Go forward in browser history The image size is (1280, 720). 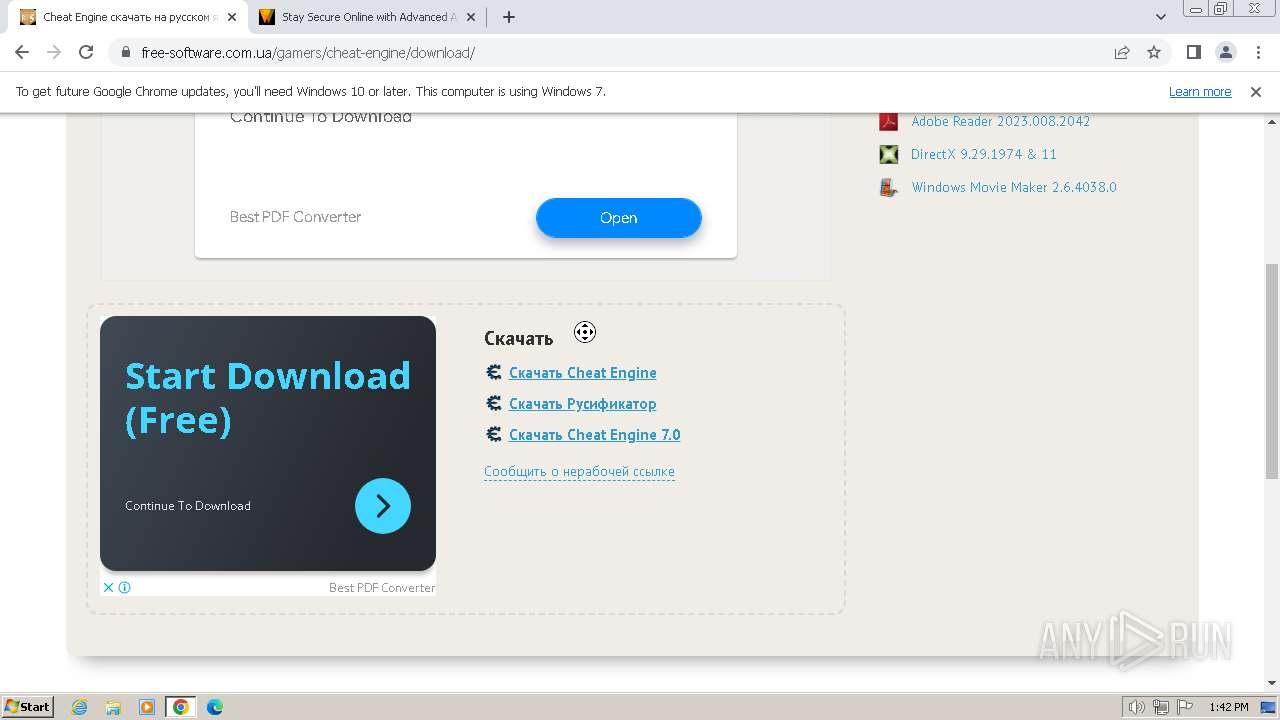pos(54,52)
